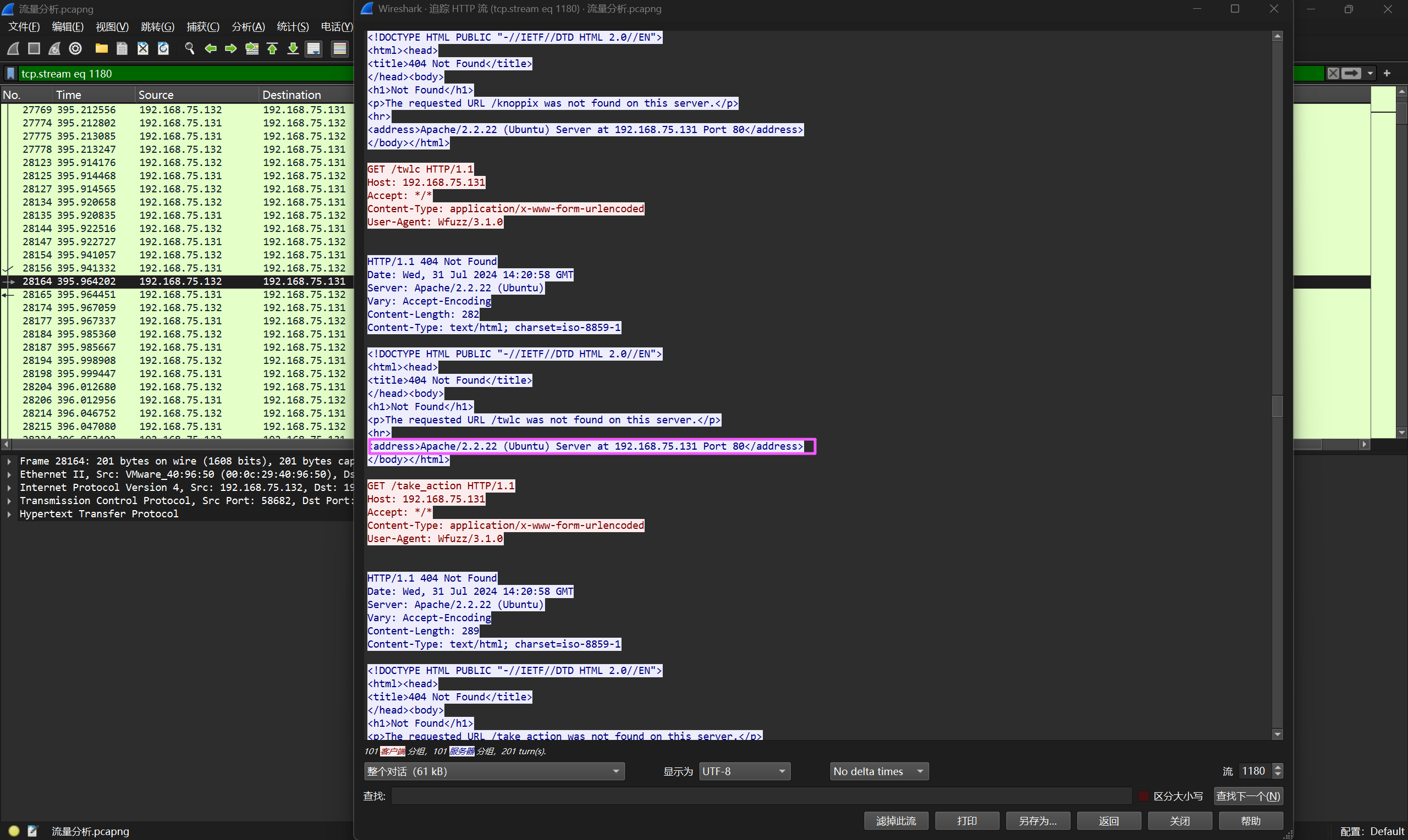Sort packets by the Destination column header
The image size is (1408, 840).
tap(306, 95)
